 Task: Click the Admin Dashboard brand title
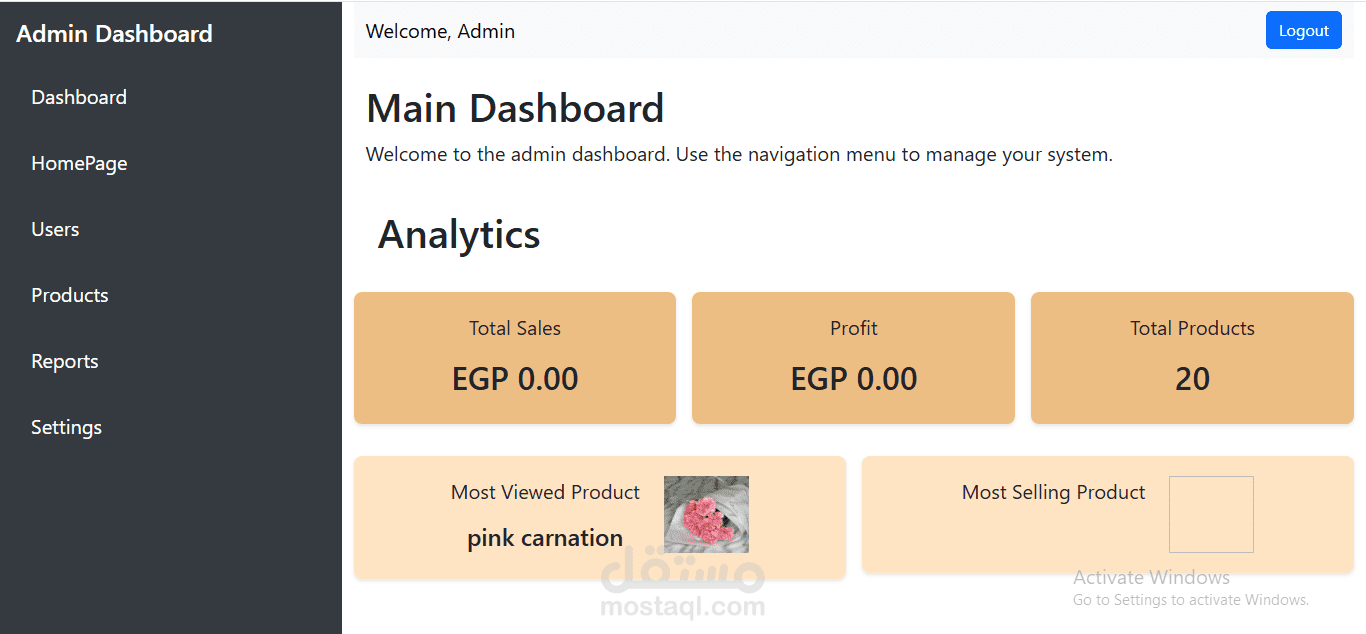114,33
